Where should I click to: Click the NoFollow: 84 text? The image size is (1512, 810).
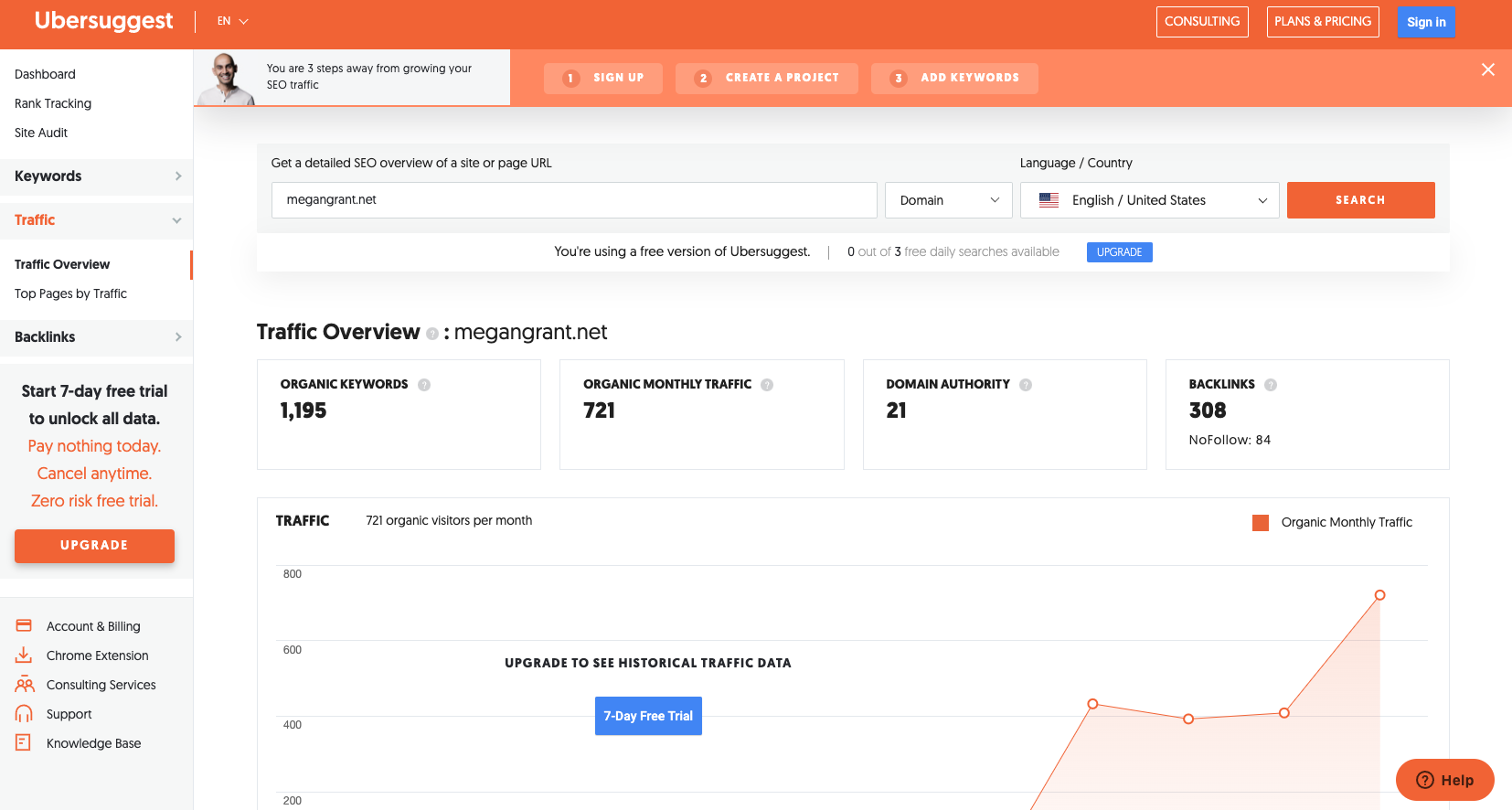(x=1230, y=440)
